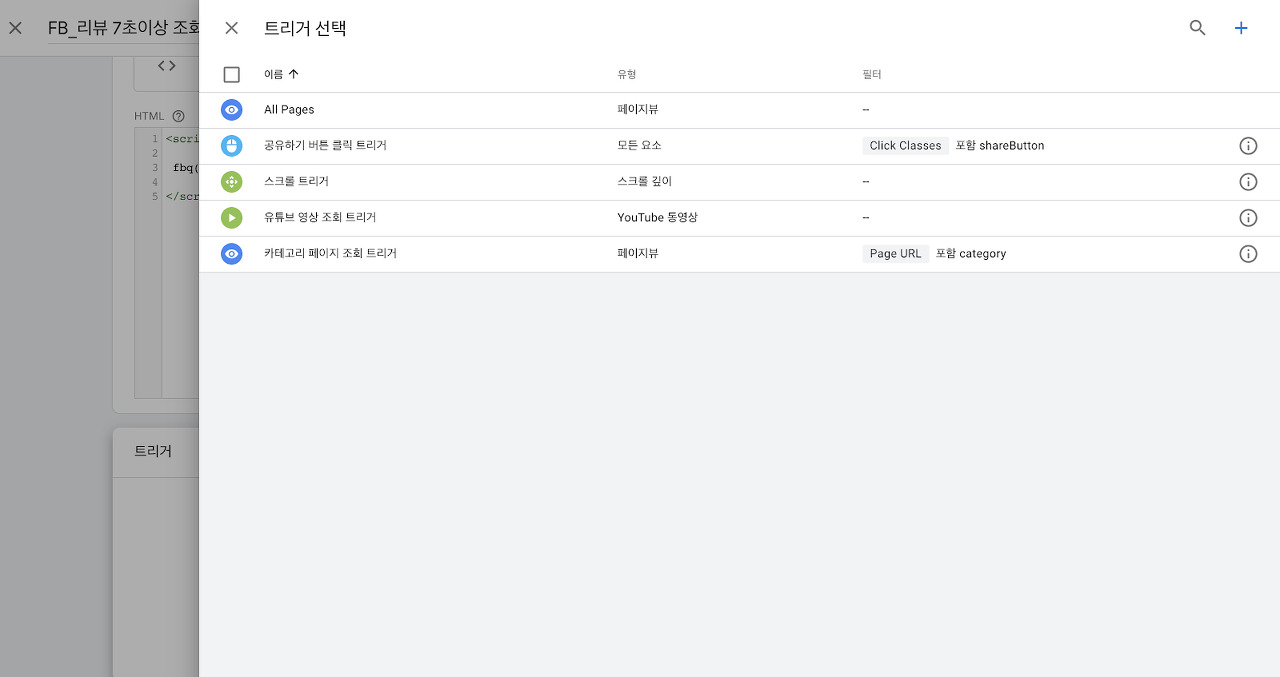Click the search magnifier icon in trigger panel

tap(1197, 28)
